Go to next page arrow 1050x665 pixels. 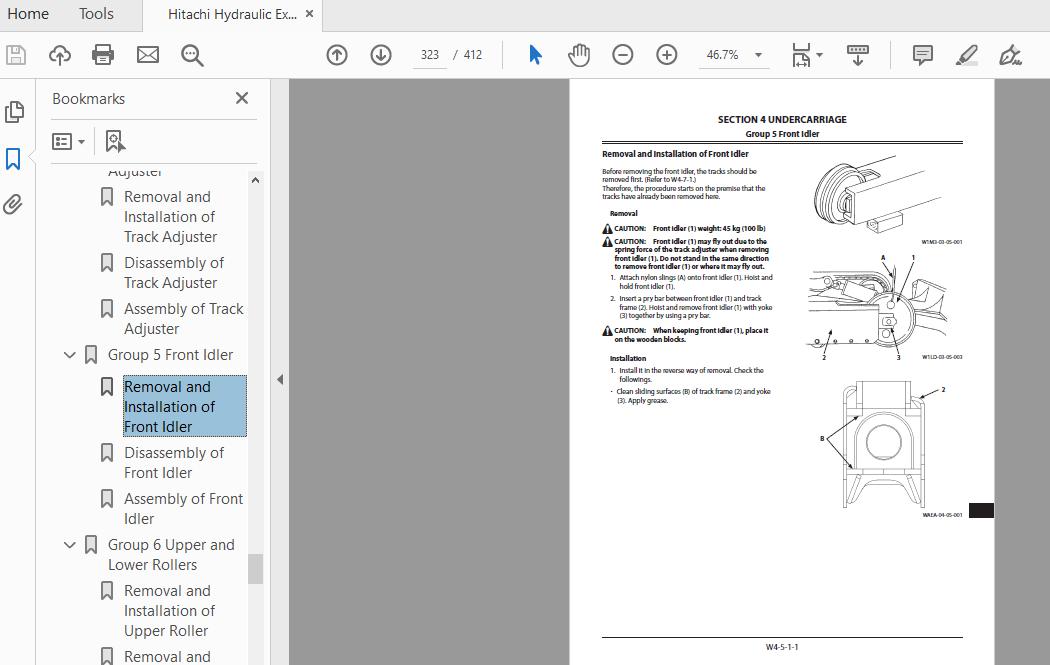pos(381,55)
